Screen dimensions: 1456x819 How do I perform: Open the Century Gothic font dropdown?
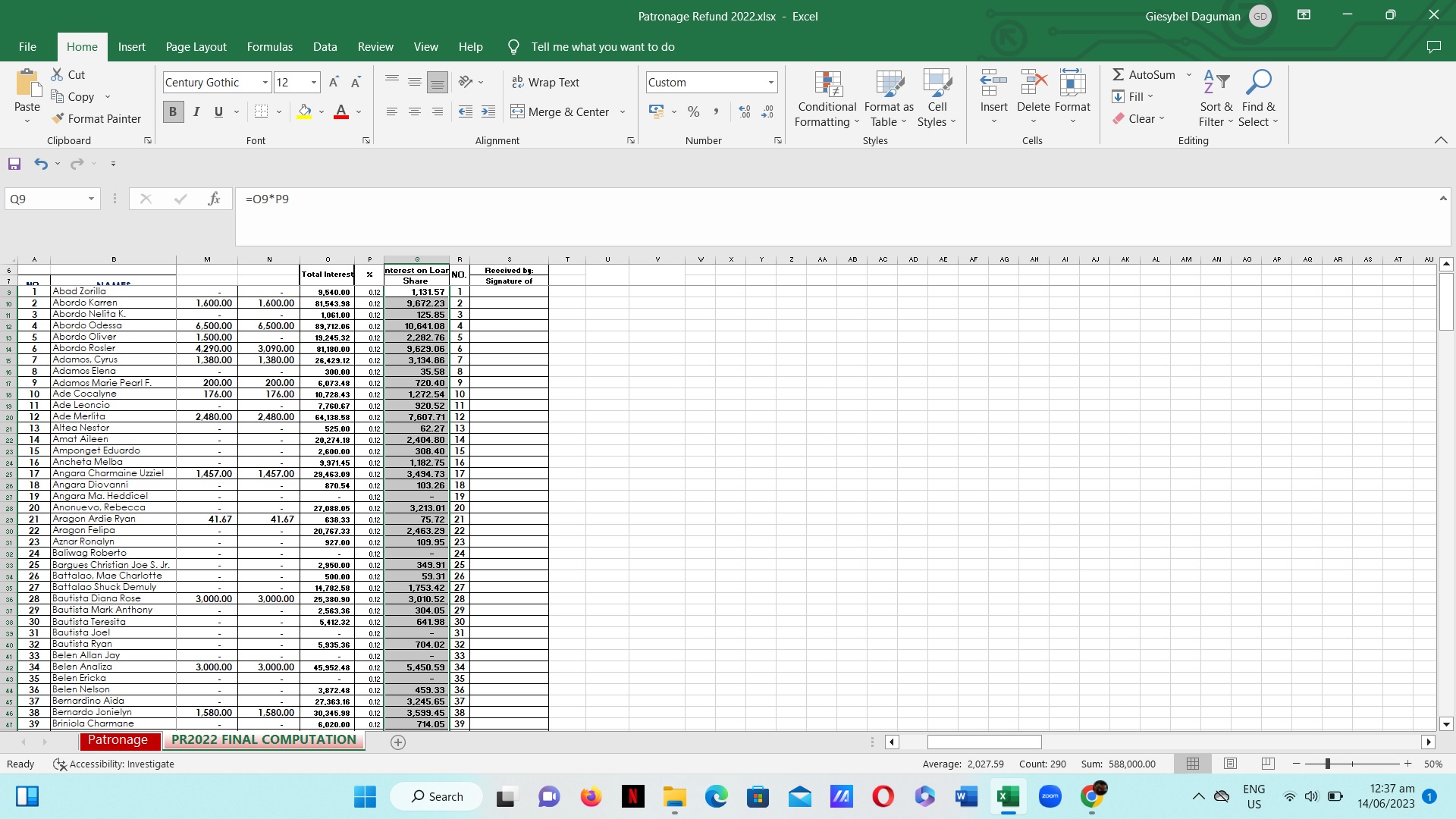pyautogui.click(x=265, y=83)
